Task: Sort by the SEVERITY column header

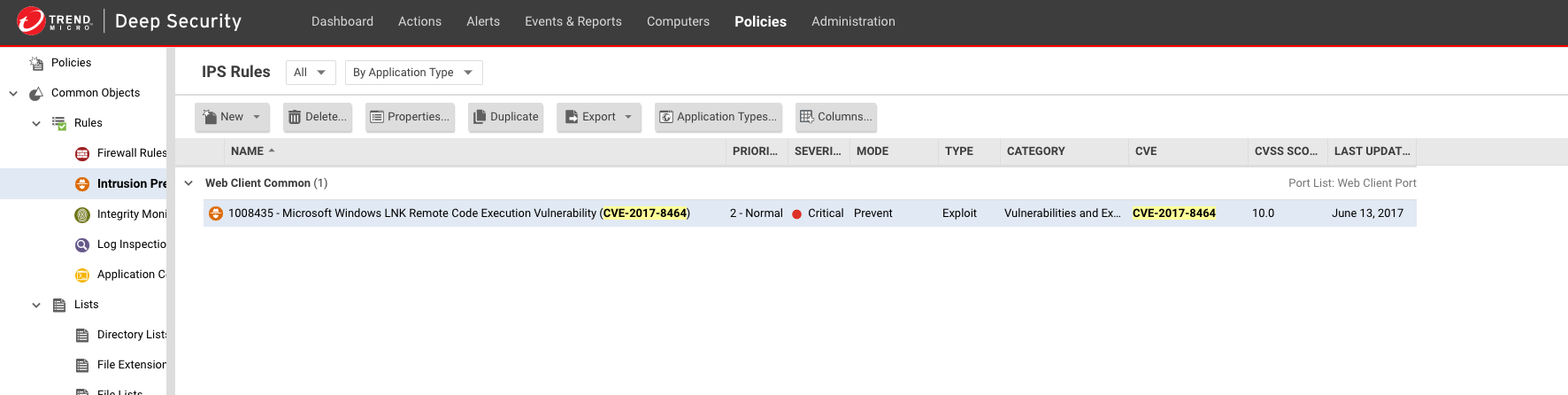Action: [818, 151]
